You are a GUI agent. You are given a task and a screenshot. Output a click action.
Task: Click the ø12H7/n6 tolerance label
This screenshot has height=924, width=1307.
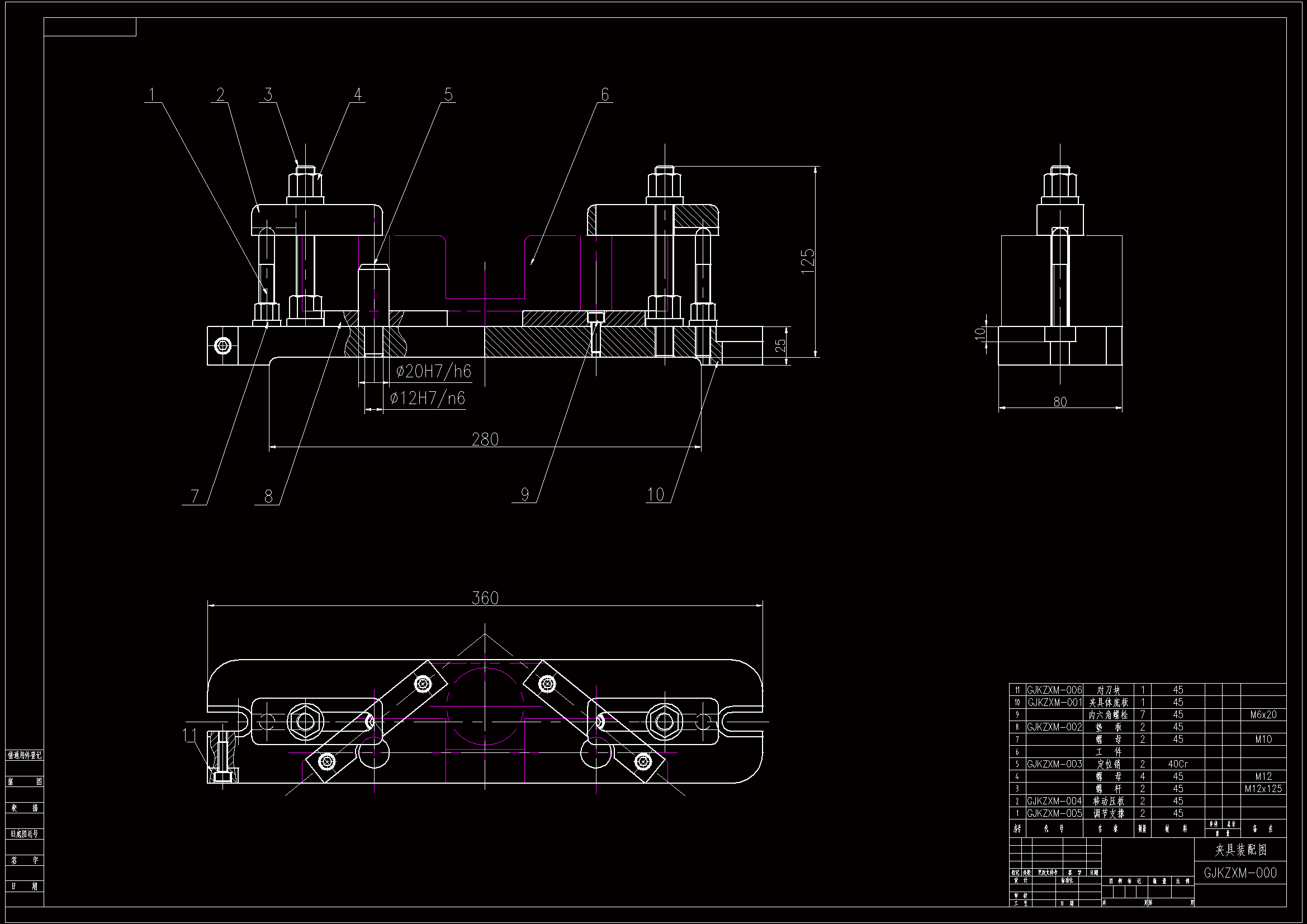tap(428, 398)
